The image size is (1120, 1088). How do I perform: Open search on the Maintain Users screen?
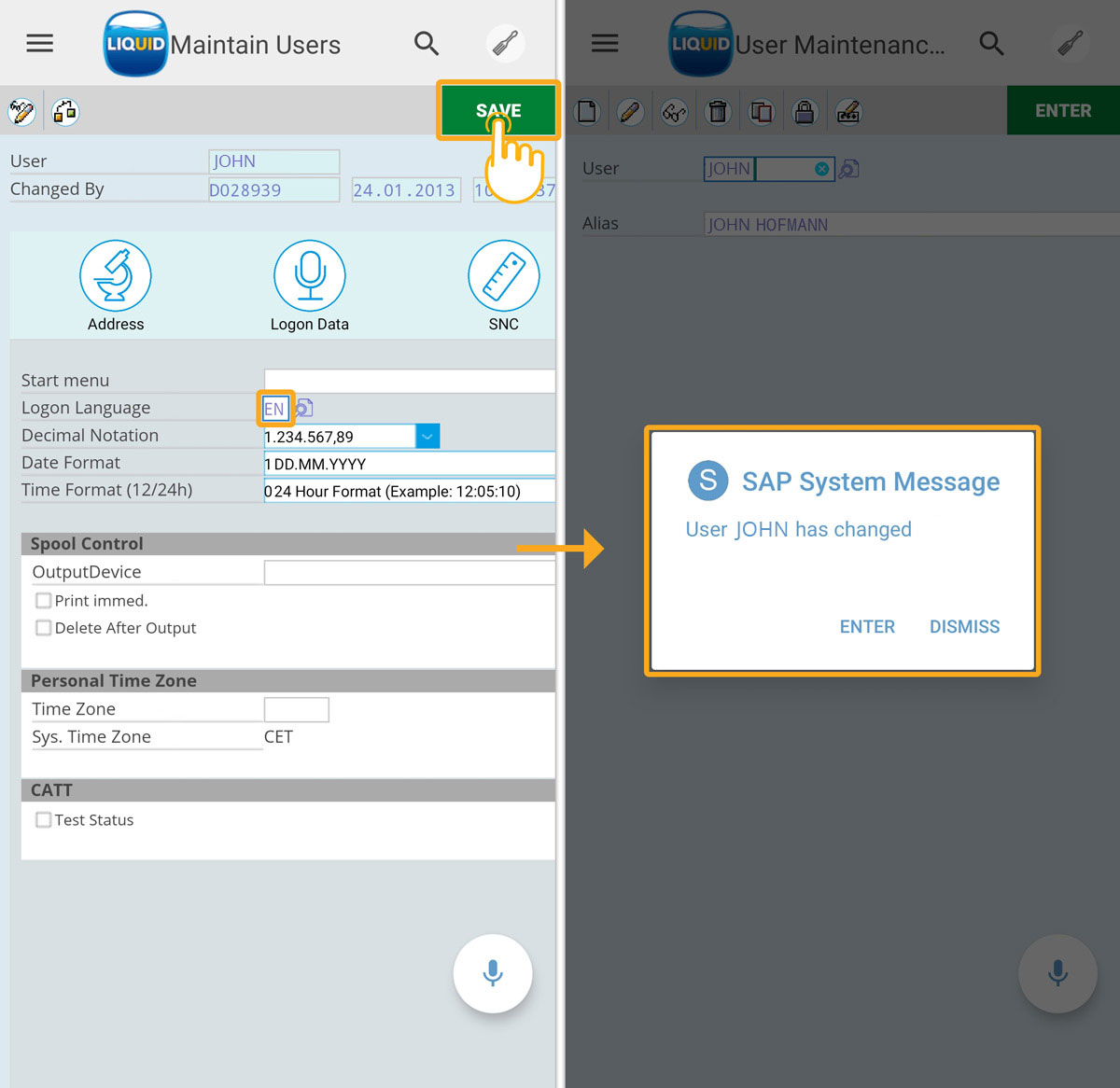427,44
